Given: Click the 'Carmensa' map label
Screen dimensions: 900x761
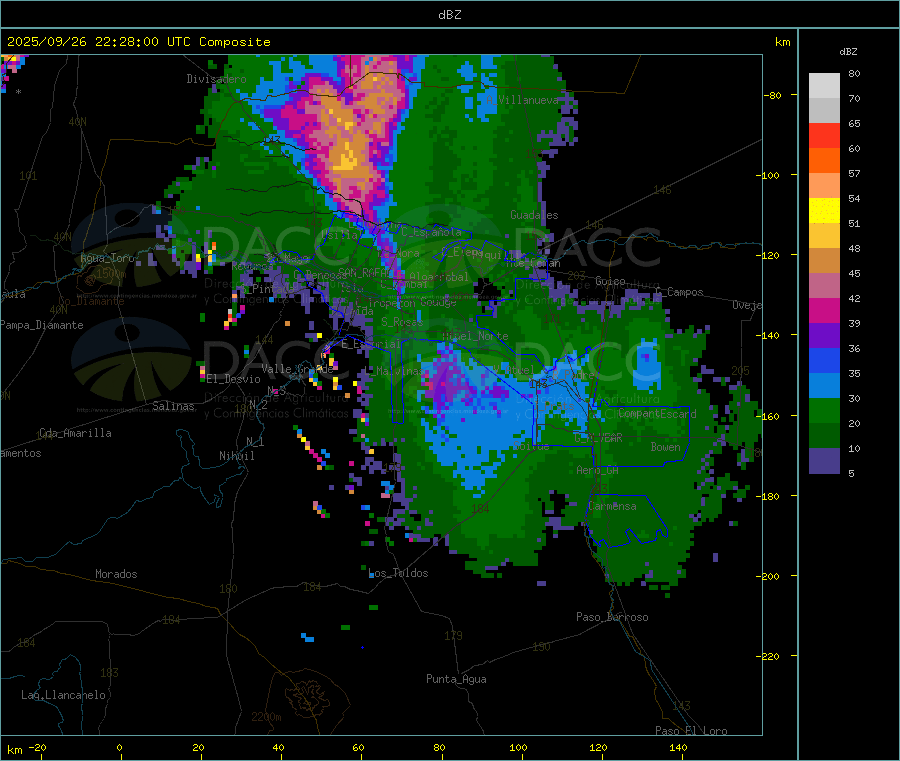Looking at the screenshot, I should coord(612,506).
